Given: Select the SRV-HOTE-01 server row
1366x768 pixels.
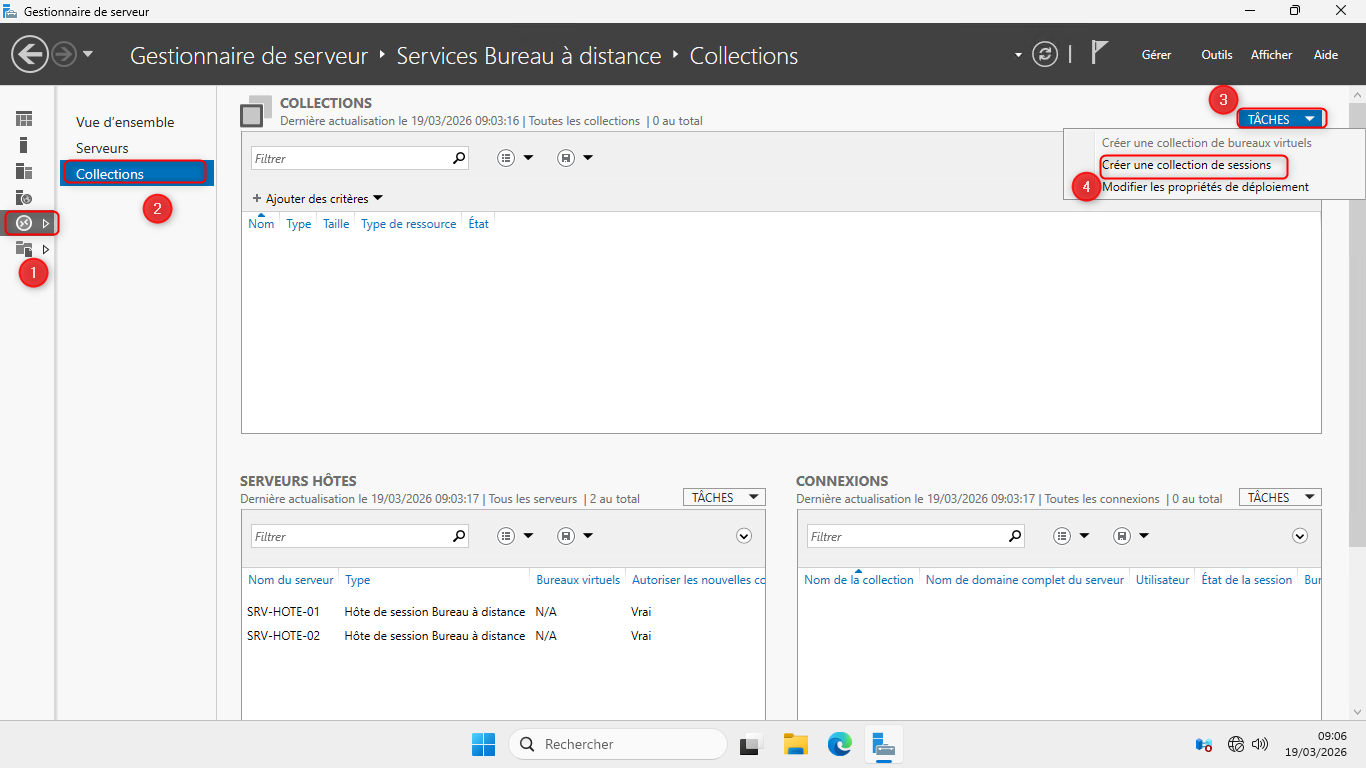Looking at the screenshot, I should click(284, 611).
